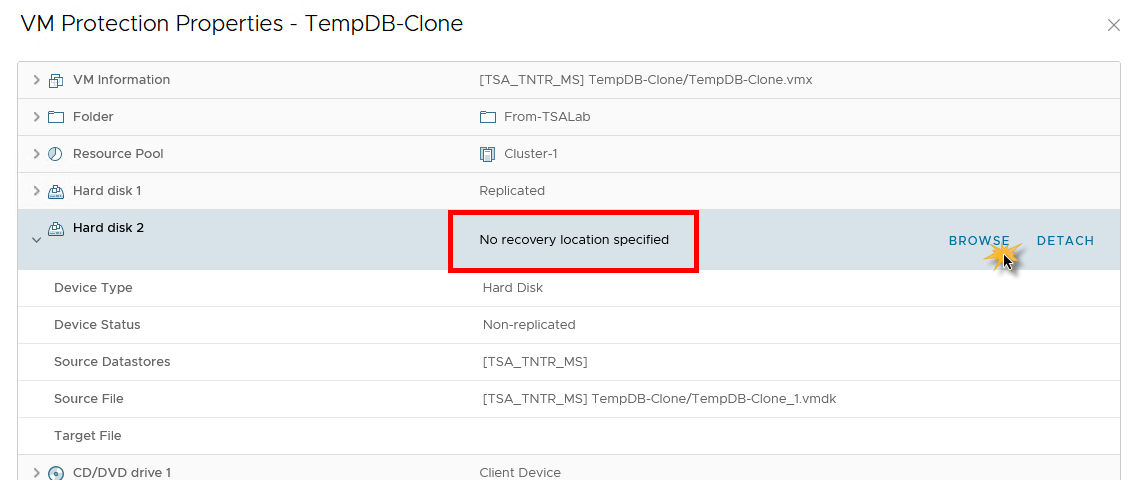This screenshot has width=1133, height=480.
Task: Click the No recovery location specified text
Action: pos(574,240)
